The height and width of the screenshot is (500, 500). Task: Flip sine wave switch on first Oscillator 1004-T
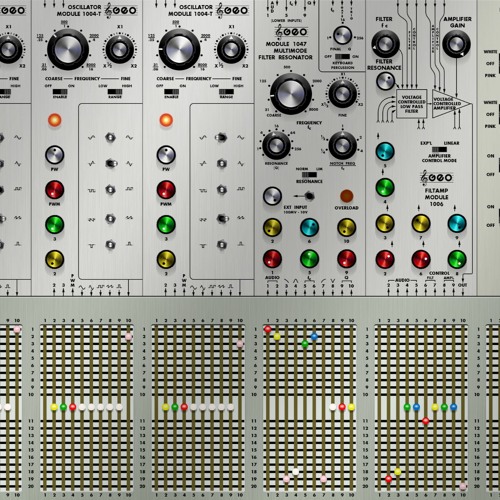(x=110, y=137)
